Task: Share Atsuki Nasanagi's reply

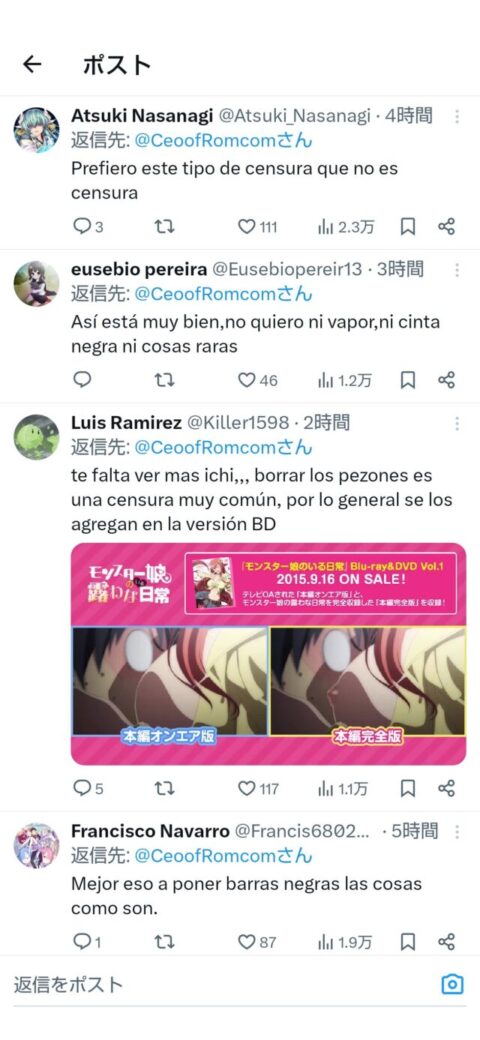Action: 446,228
